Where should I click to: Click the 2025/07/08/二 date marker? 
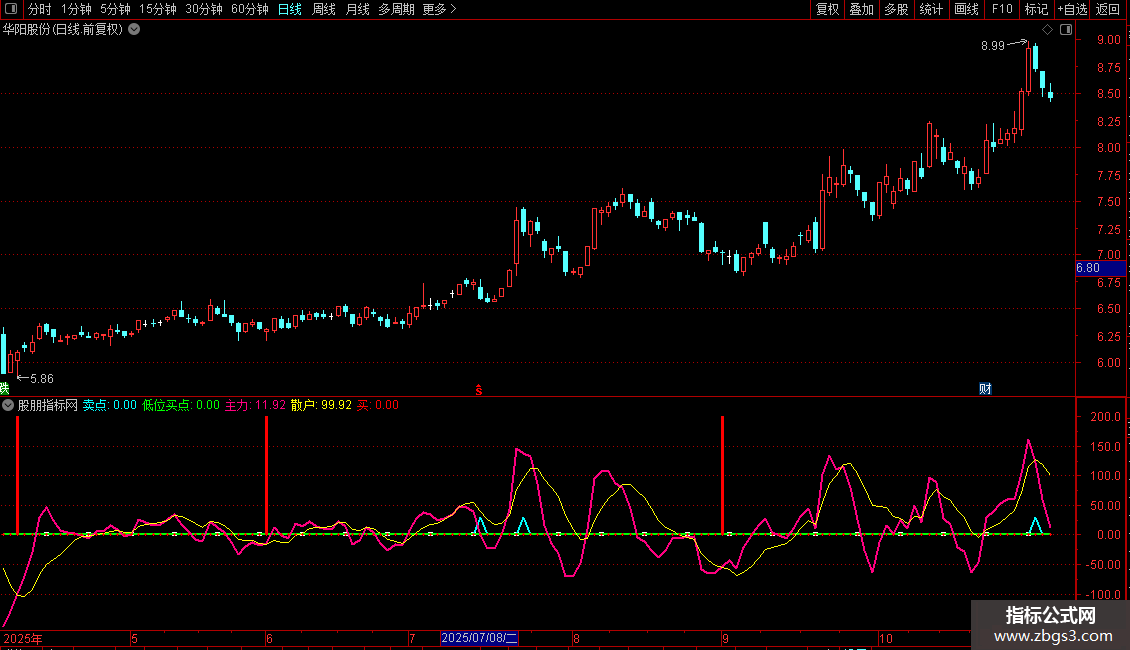pos(479,638)
